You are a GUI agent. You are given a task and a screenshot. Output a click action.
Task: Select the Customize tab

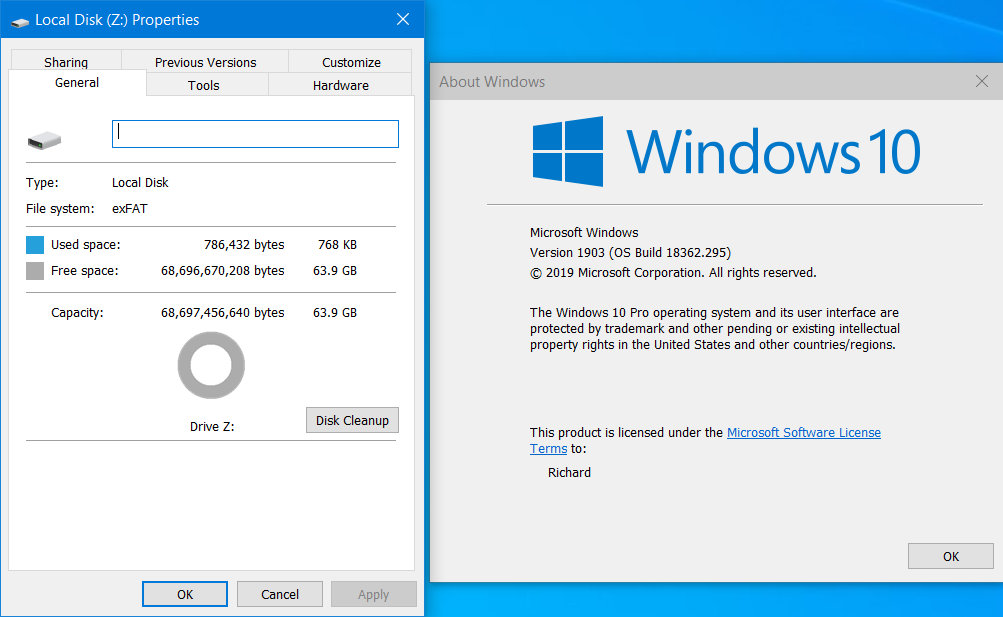[x=350, y=62]
